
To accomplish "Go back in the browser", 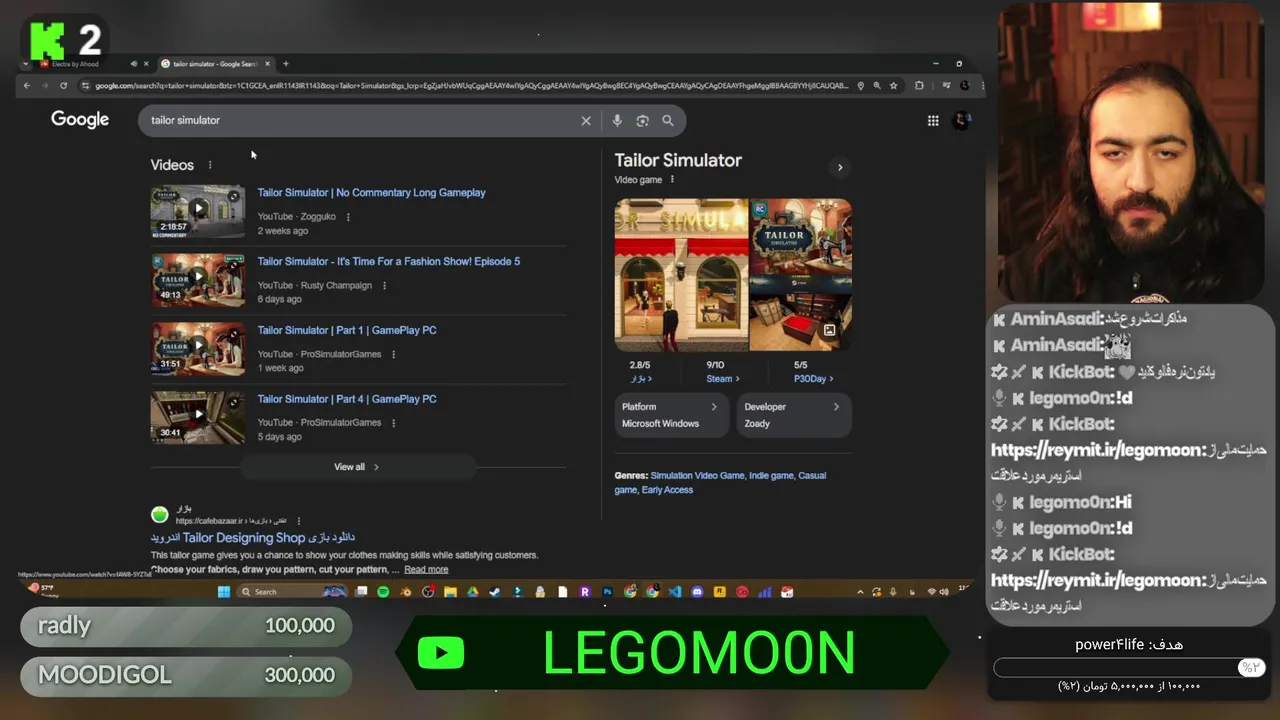I will 27,86.
